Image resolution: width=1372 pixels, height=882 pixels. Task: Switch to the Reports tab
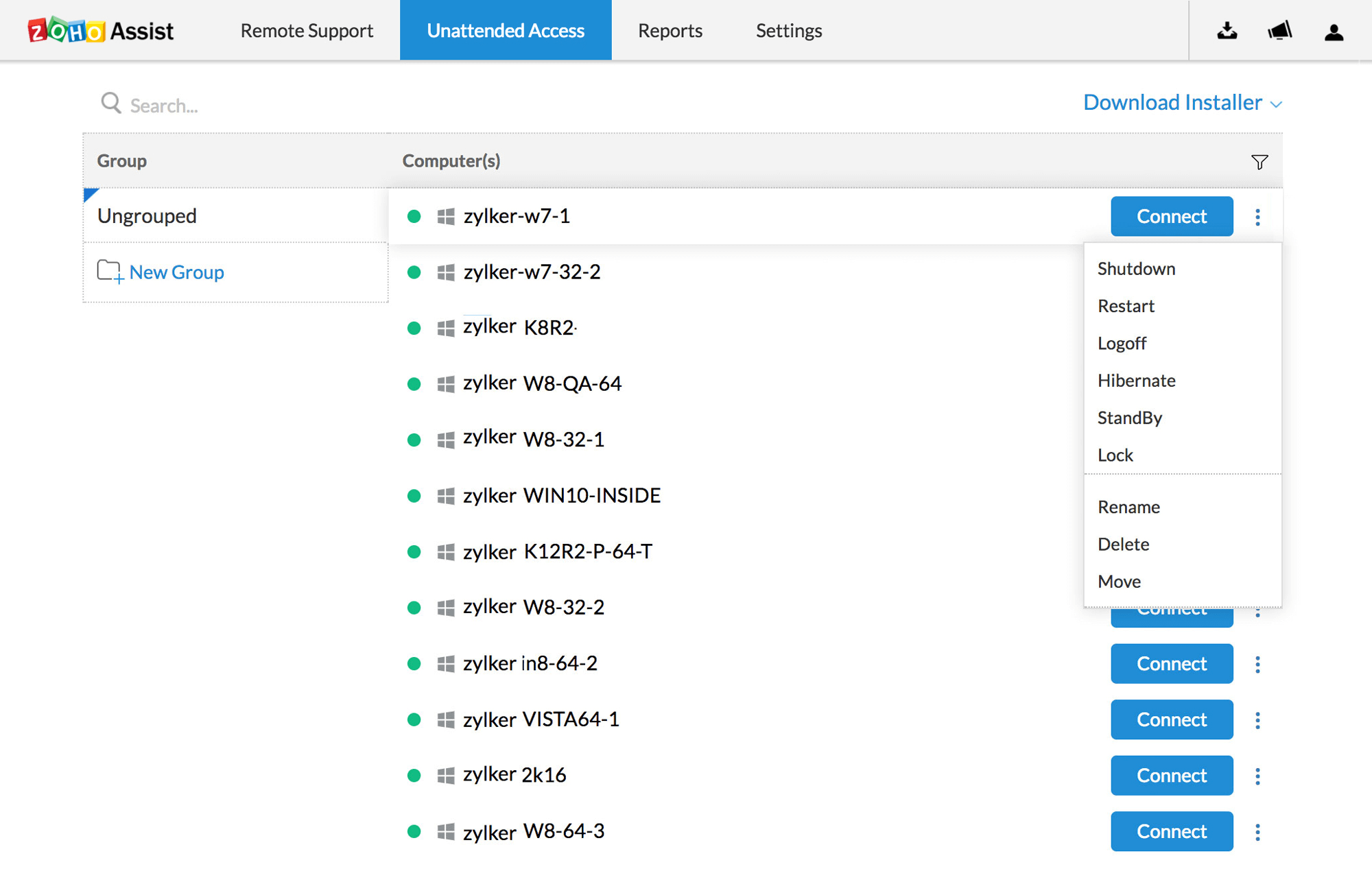pyautogui.click(x=670, y=31)
